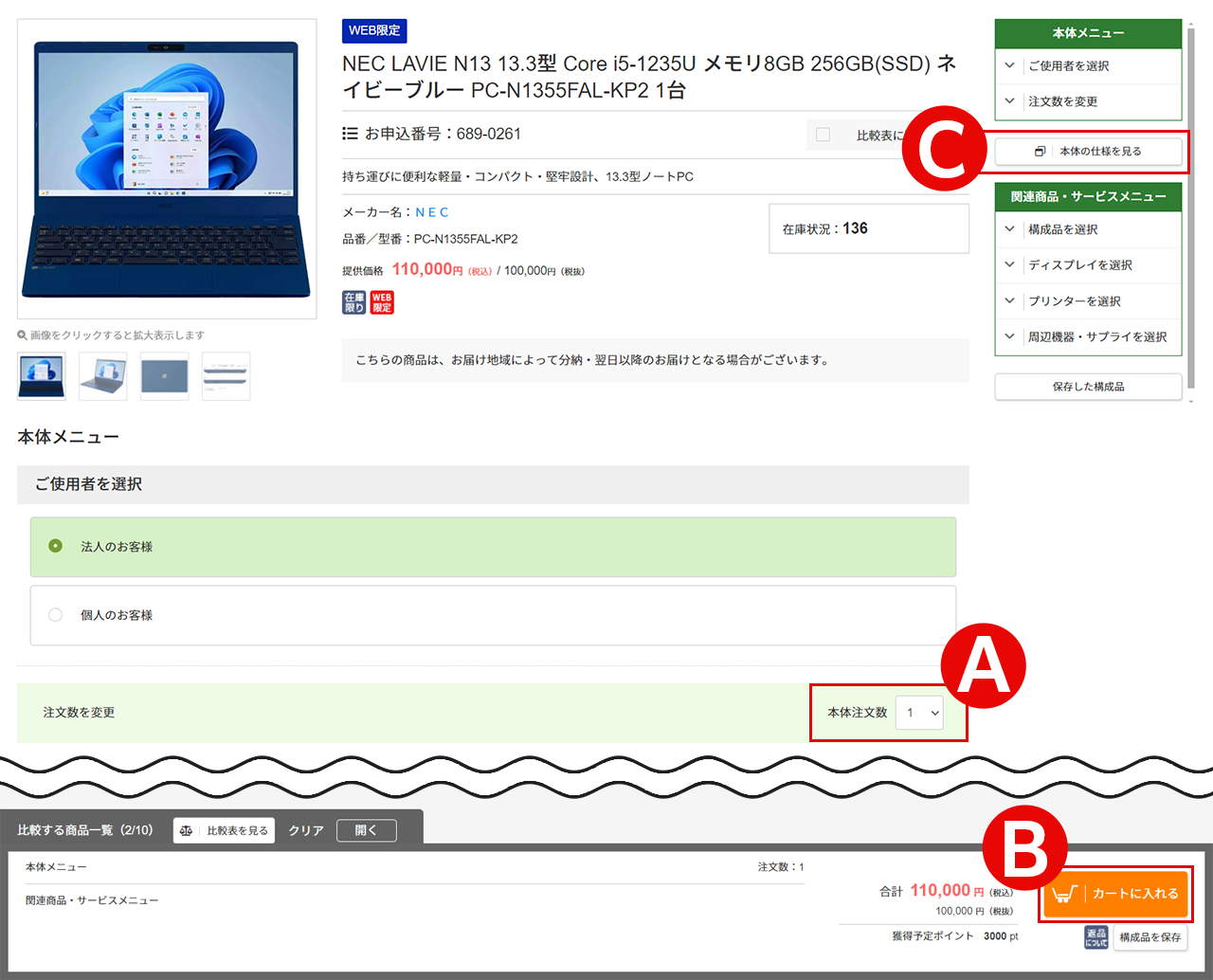Click the 開く button in the compare bar
Viewport: 1213px width, 980px height.
pyautogui.click(x=367, y=830)
